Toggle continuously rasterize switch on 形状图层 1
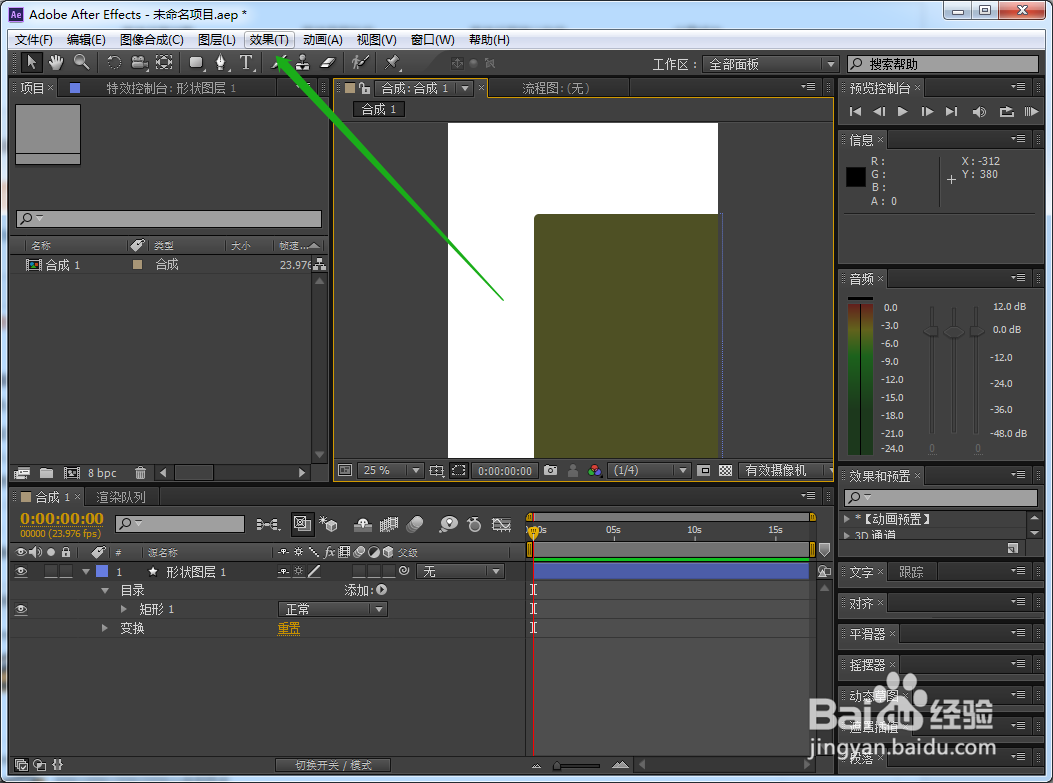The width and height of the screenshot is (1053, 783). 299,571
